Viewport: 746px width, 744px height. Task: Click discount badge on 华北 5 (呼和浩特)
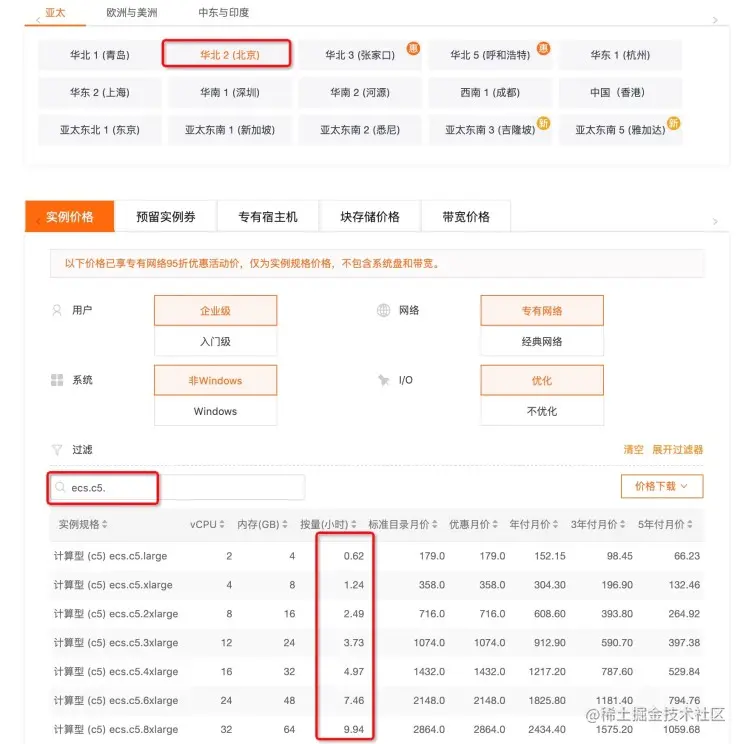pos(543,48)
